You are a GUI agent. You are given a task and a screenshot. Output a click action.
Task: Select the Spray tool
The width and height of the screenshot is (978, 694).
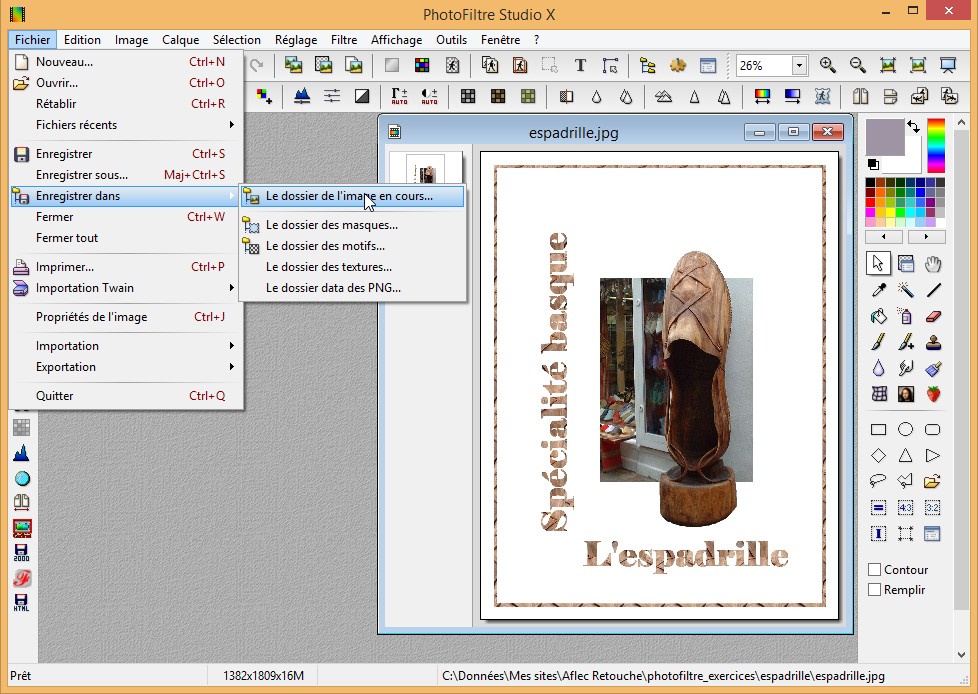[x=906, y=316]
